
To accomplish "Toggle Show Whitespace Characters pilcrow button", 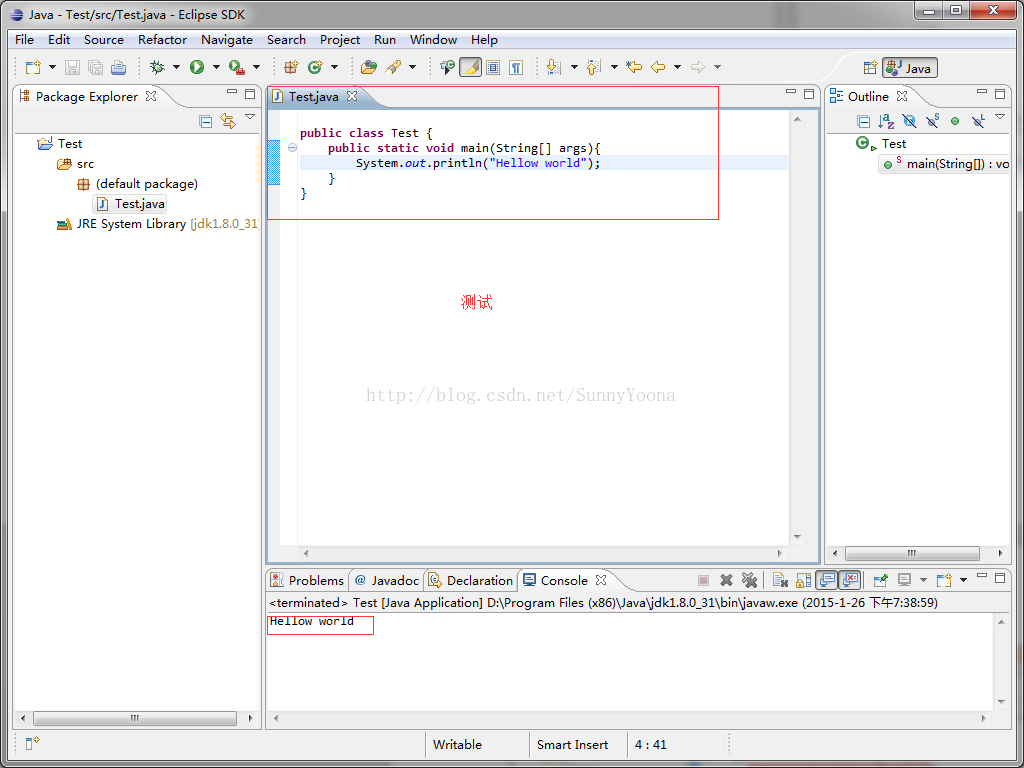I will pos(516,67).
